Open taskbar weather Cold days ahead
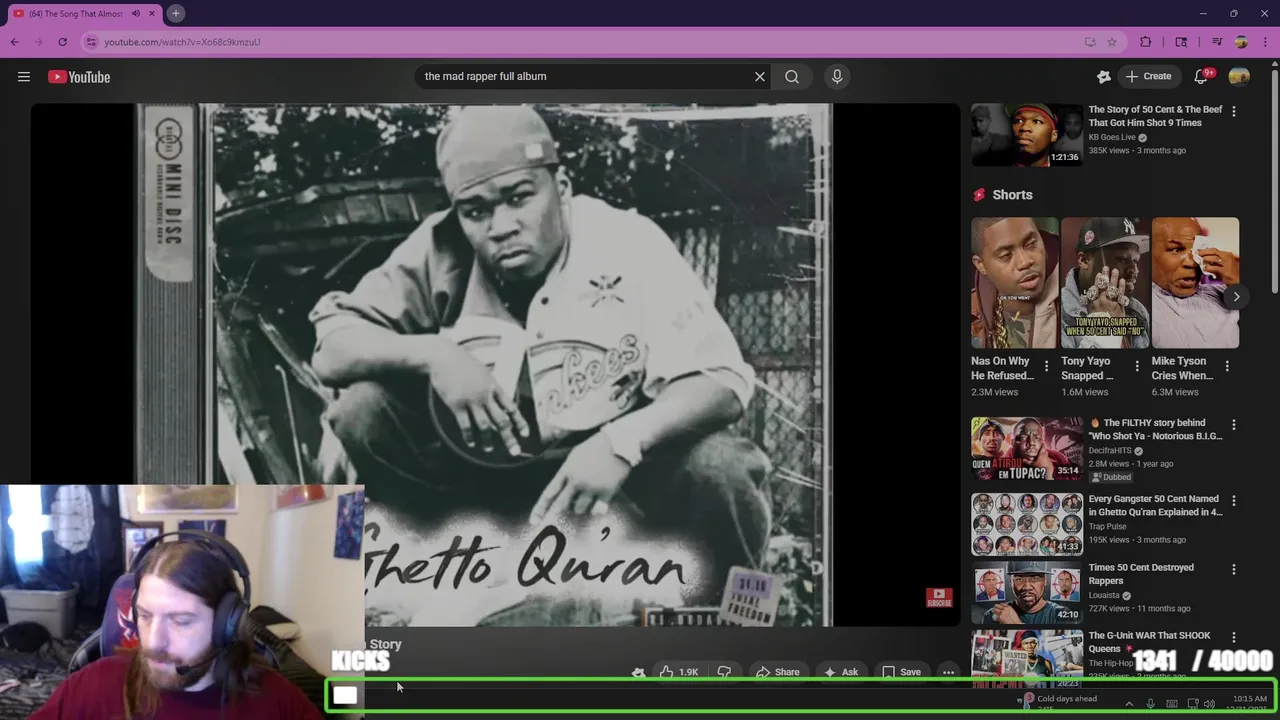Image resolution: width=1280 pixels, height=720 pixels. [x=1060, y=702]
